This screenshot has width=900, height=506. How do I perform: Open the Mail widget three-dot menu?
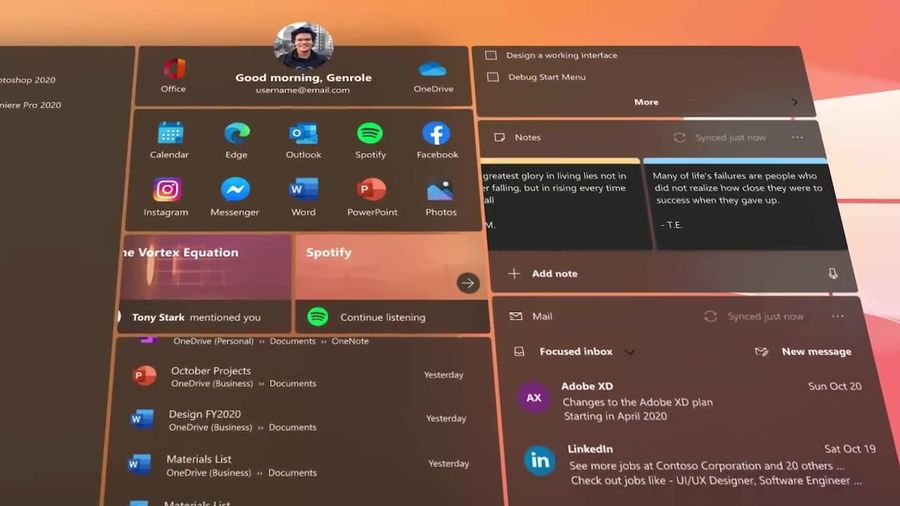click(837, 317)
